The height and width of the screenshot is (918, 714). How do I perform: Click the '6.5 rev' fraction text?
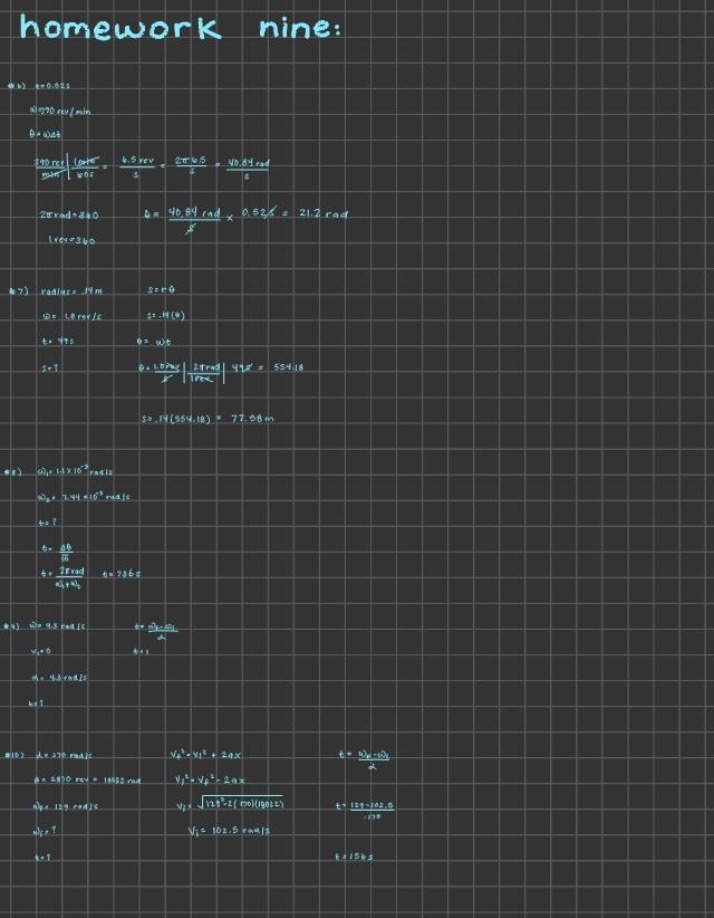coord(138,160)
